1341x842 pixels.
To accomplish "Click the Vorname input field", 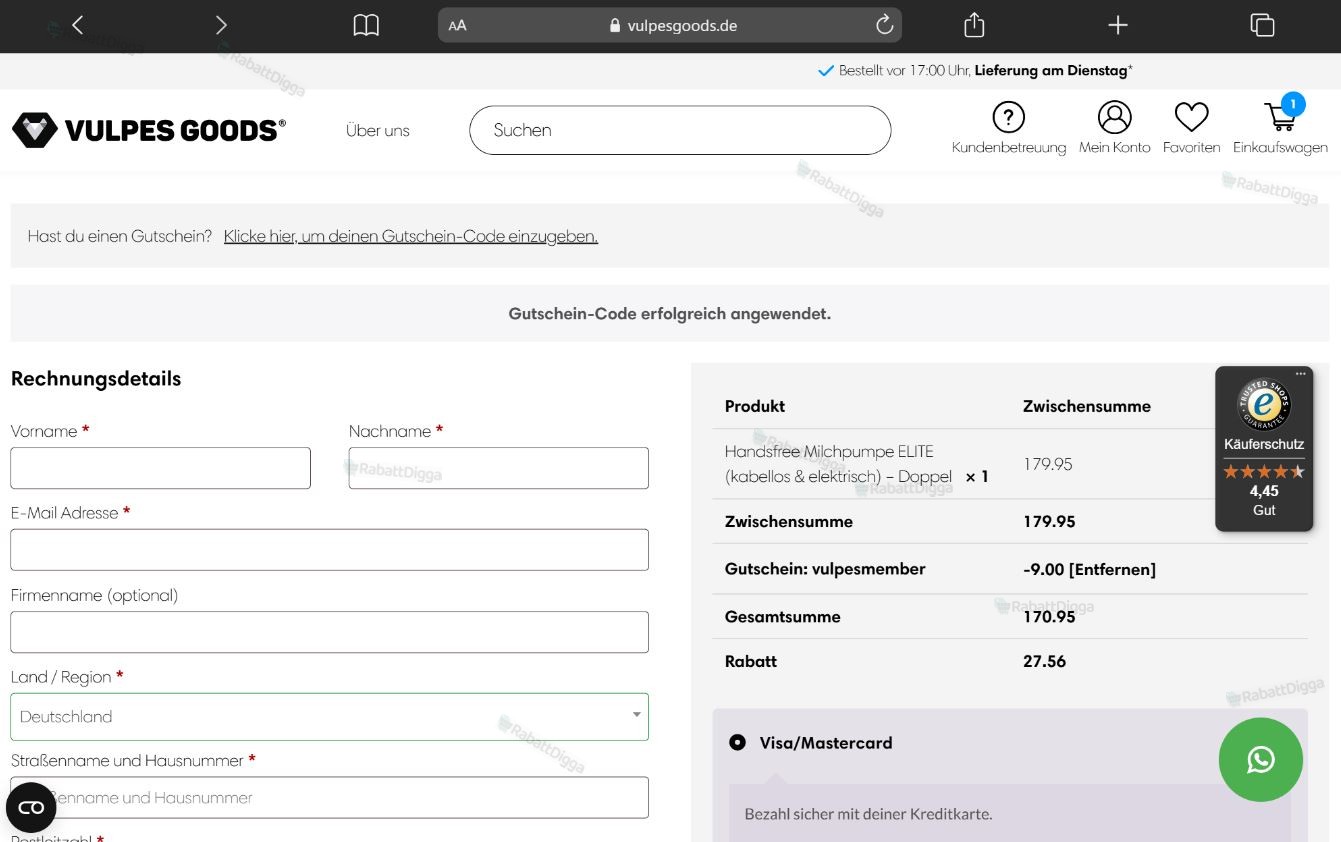I will coord(161,468).
